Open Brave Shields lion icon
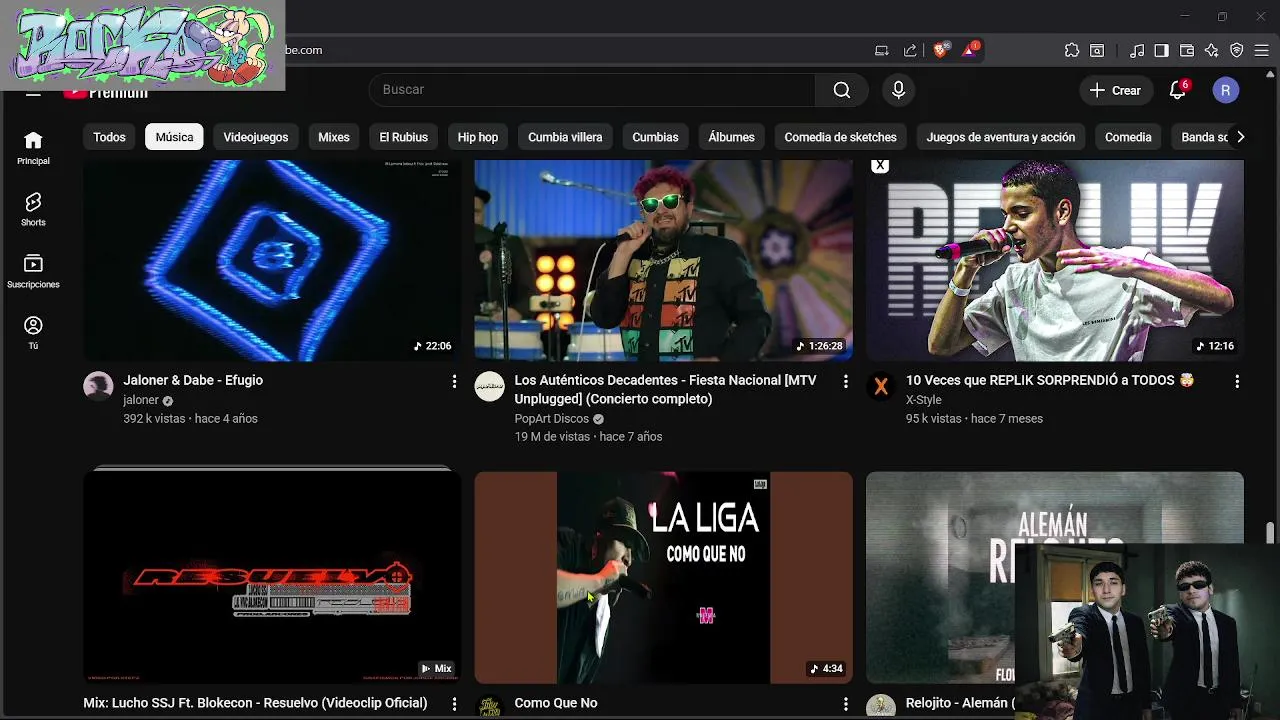Viewport: 1280px width, 720px height. coord(941,50)
